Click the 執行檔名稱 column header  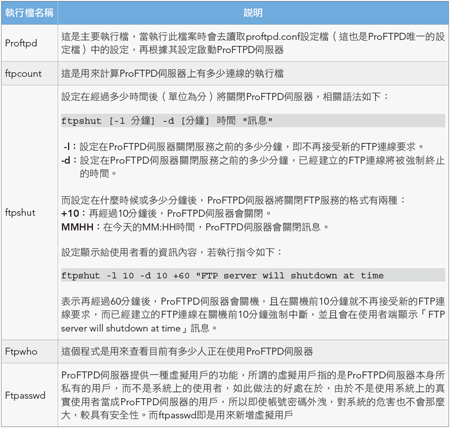[x=29, y=13]
